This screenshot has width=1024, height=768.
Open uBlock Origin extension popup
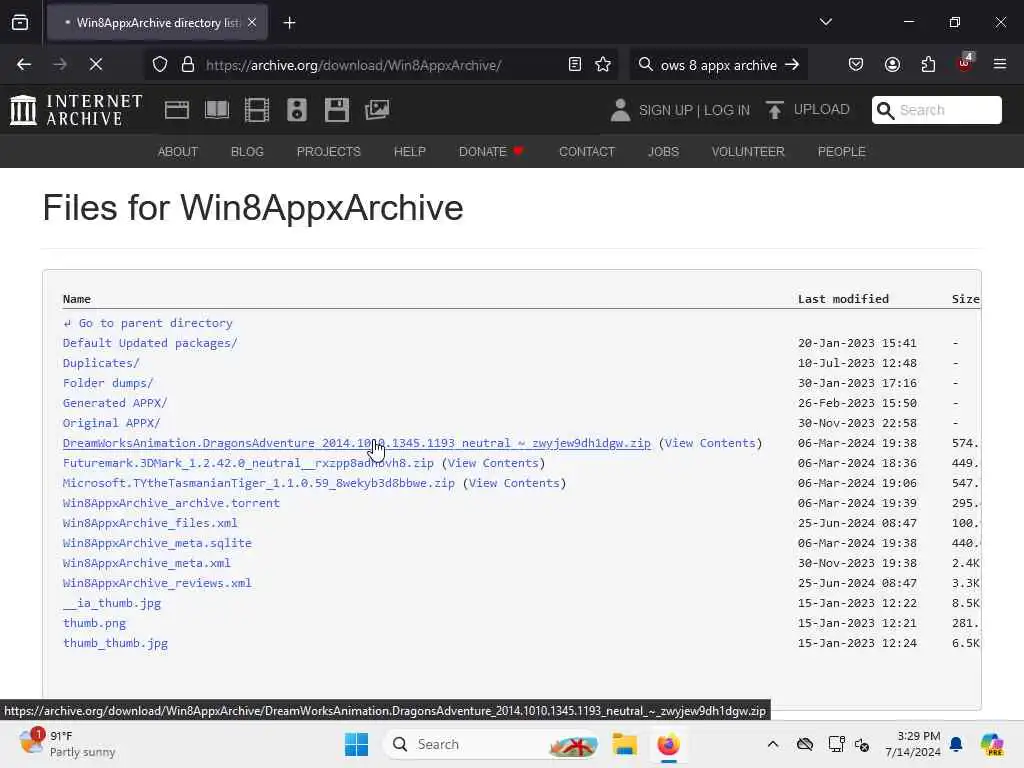[x=965, y=63]
